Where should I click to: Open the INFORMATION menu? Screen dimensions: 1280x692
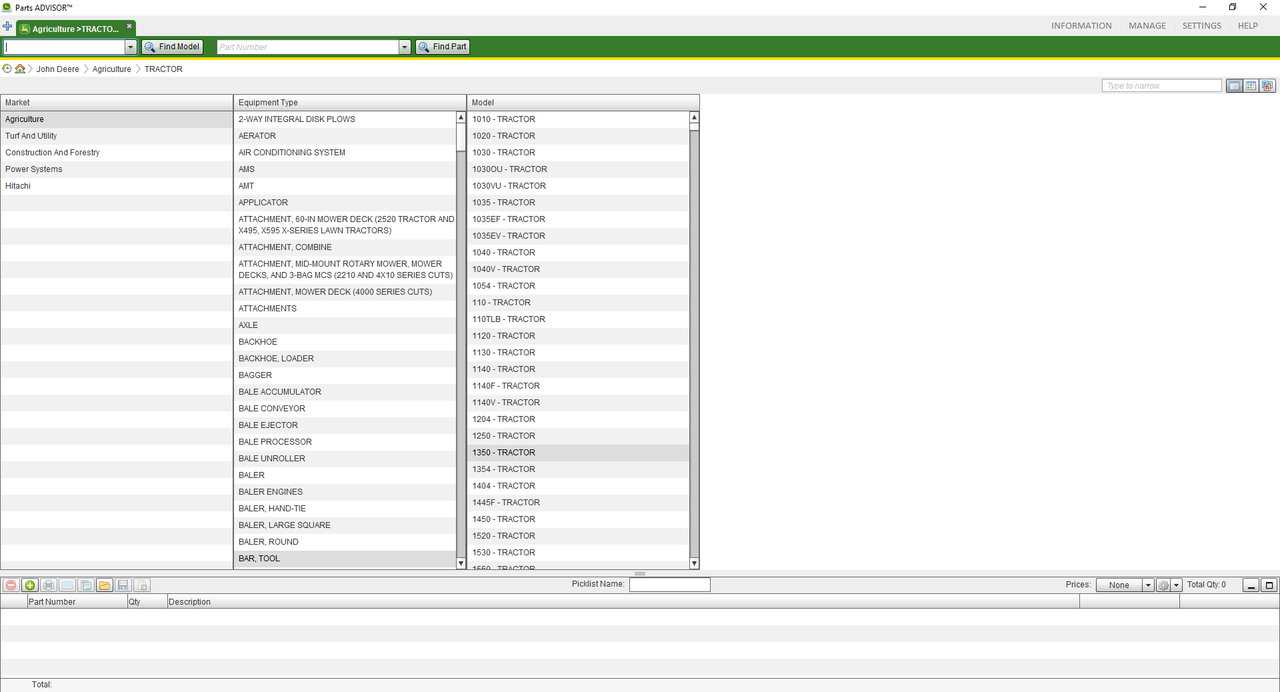tap(1081, 26)
